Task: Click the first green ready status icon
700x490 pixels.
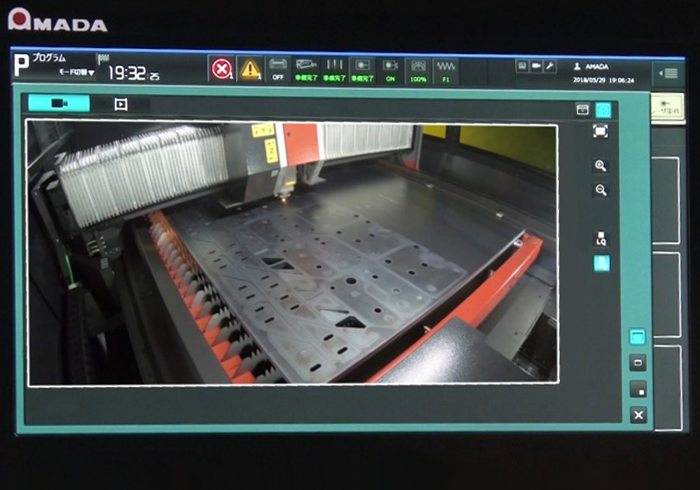Action: 306,70
